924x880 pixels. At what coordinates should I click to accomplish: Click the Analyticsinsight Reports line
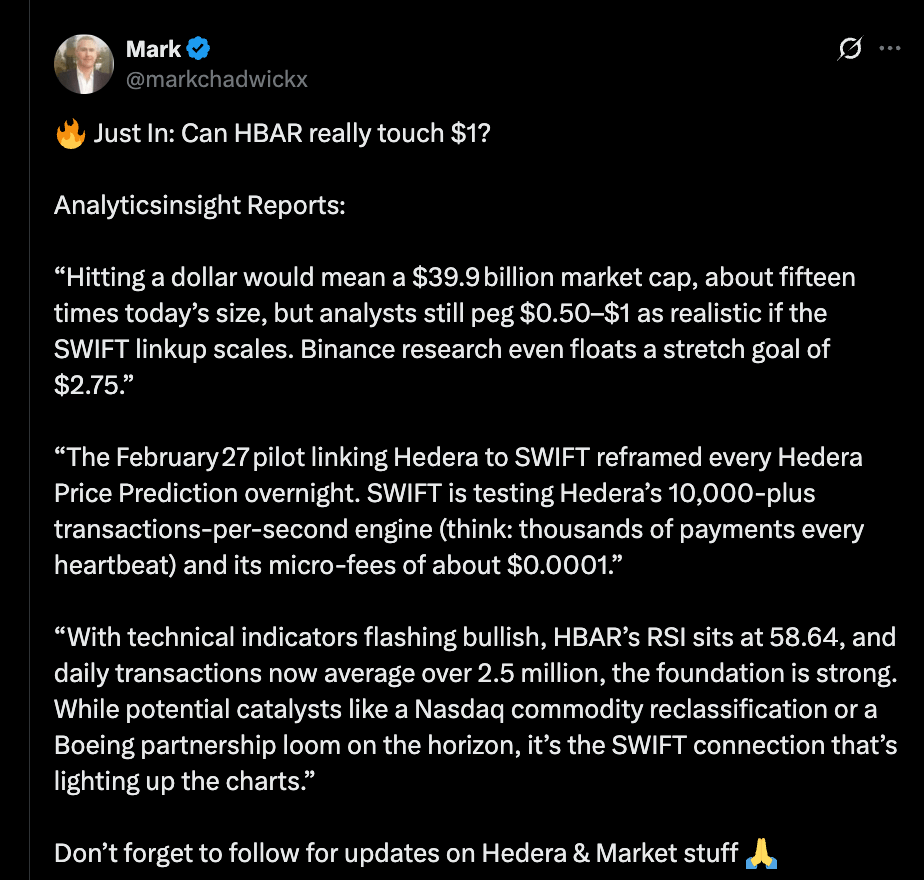click(x=200, y=206)
